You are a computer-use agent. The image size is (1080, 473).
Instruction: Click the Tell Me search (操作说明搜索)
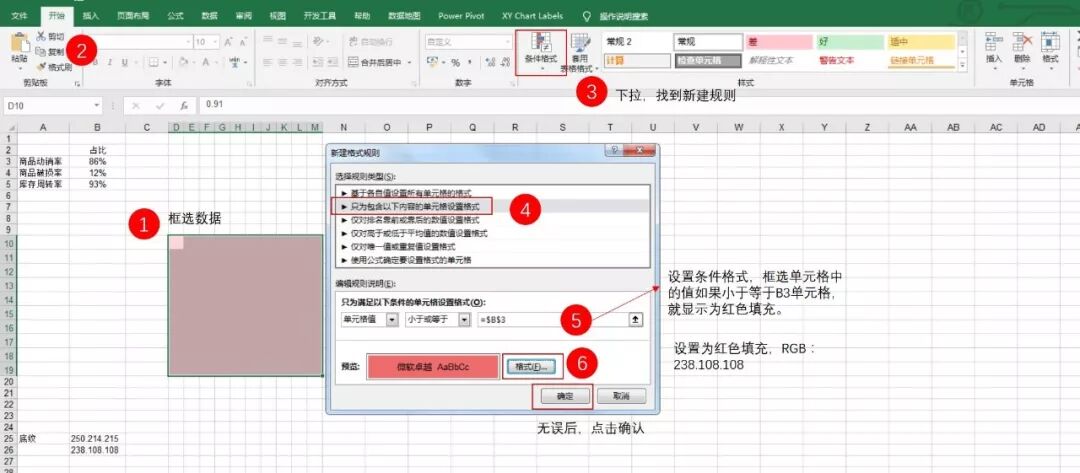point(623,17)
